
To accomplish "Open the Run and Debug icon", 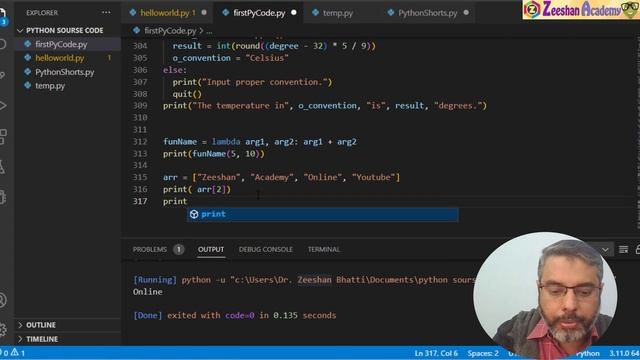I will tap(2, 105).
